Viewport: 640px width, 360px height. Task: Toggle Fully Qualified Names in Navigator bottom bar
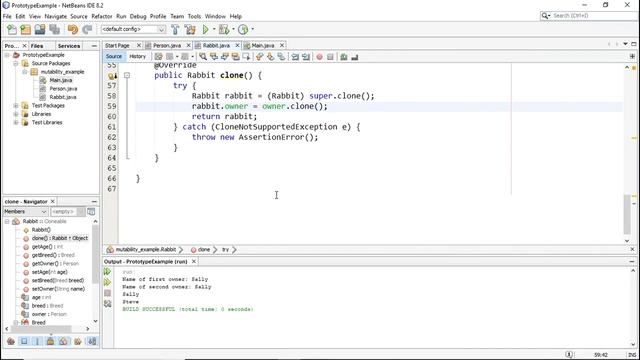point(78,341)
